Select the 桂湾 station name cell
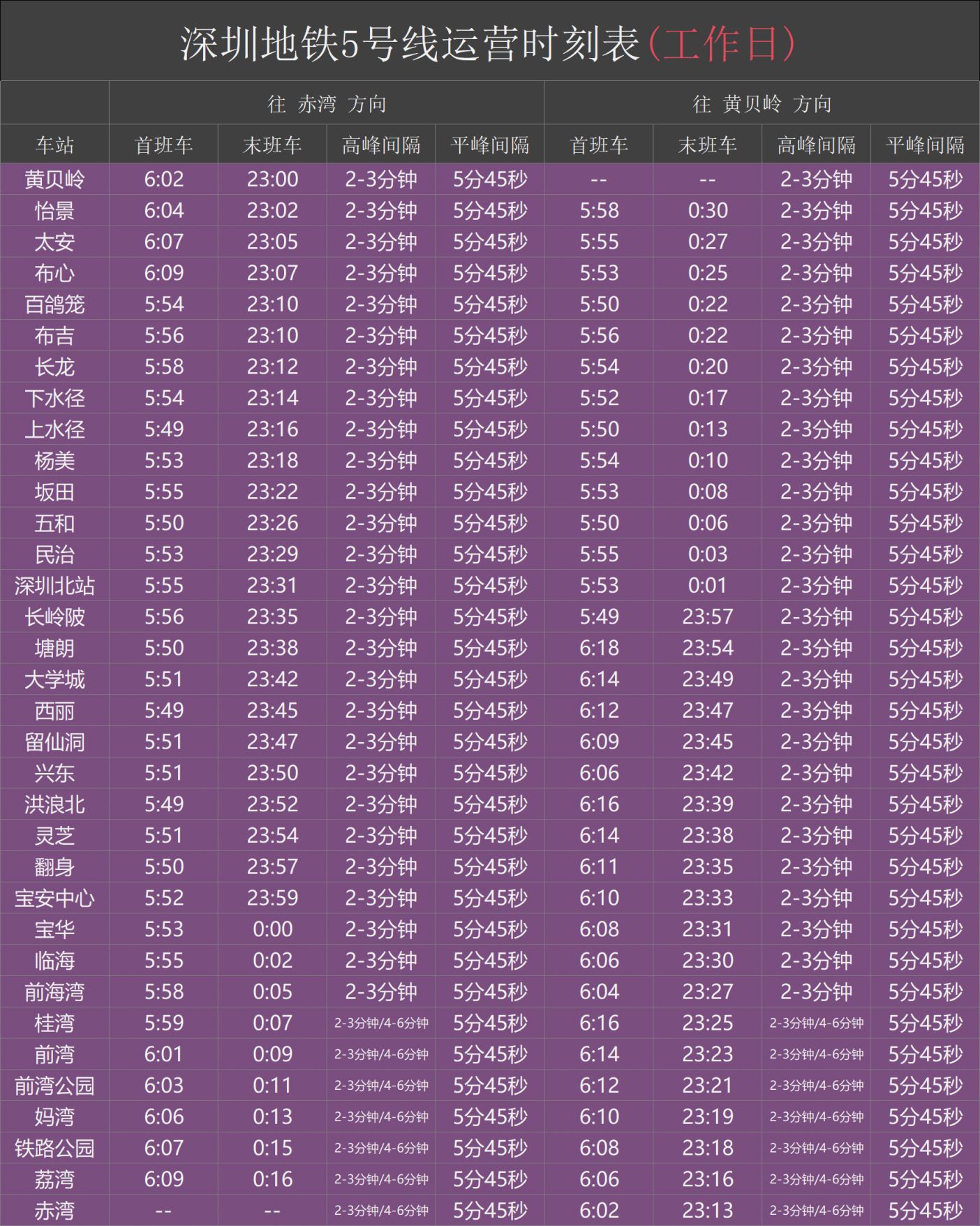This screenshot has height=1226, width=980. click(54, 1023)
